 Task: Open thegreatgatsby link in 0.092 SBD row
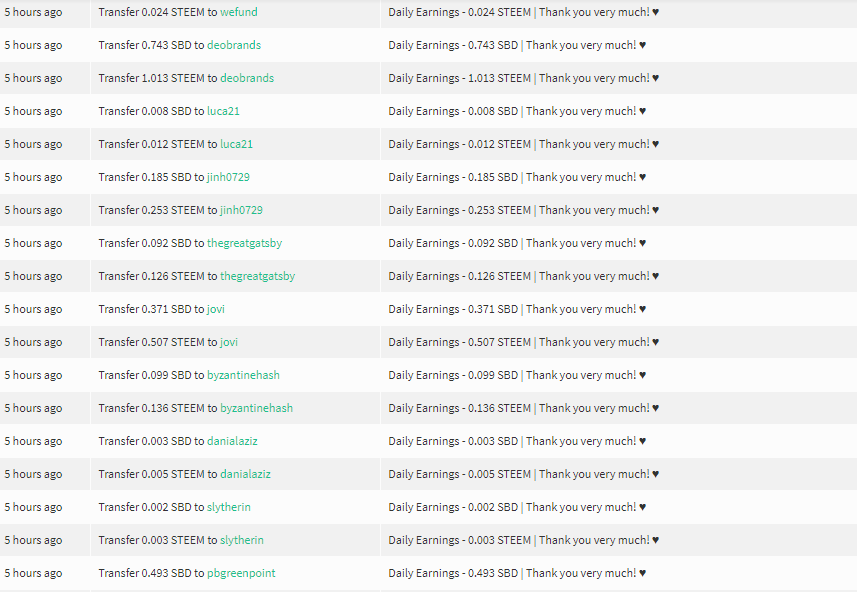(x=245, y=243)
